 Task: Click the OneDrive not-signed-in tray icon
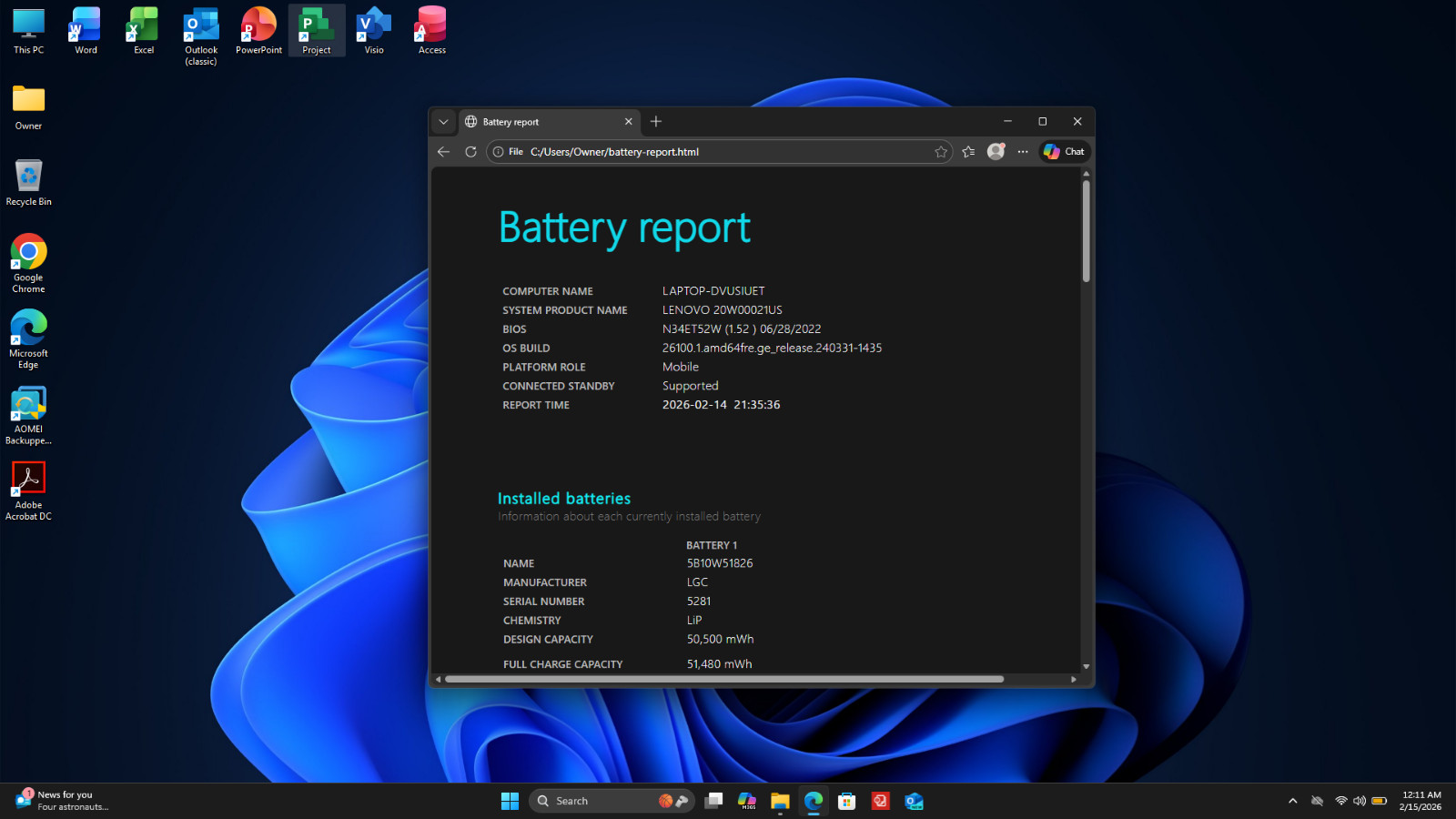pyautogui.click(x=1317, y=801)
